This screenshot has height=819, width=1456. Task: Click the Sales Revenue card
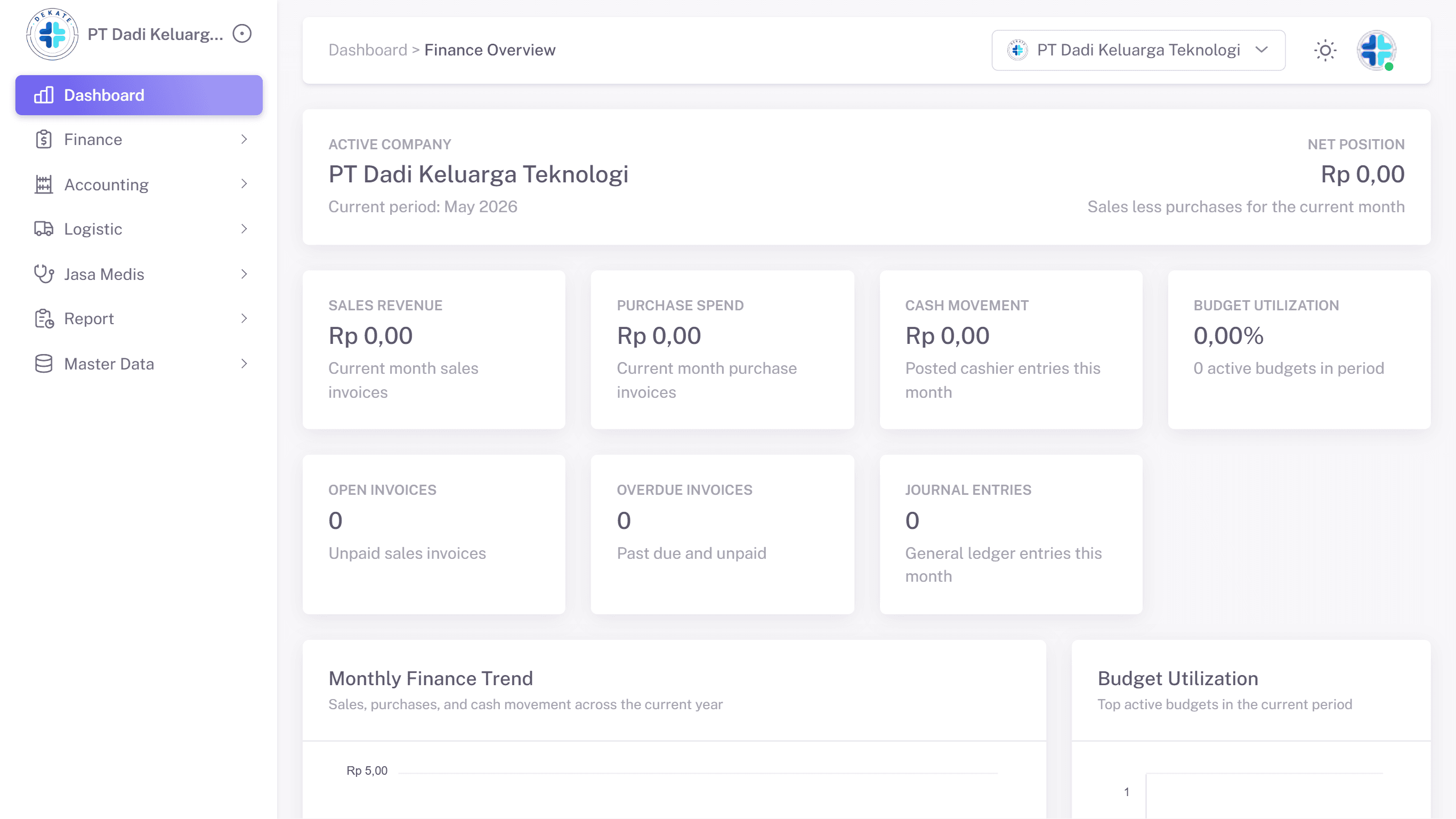pos(433,350)
